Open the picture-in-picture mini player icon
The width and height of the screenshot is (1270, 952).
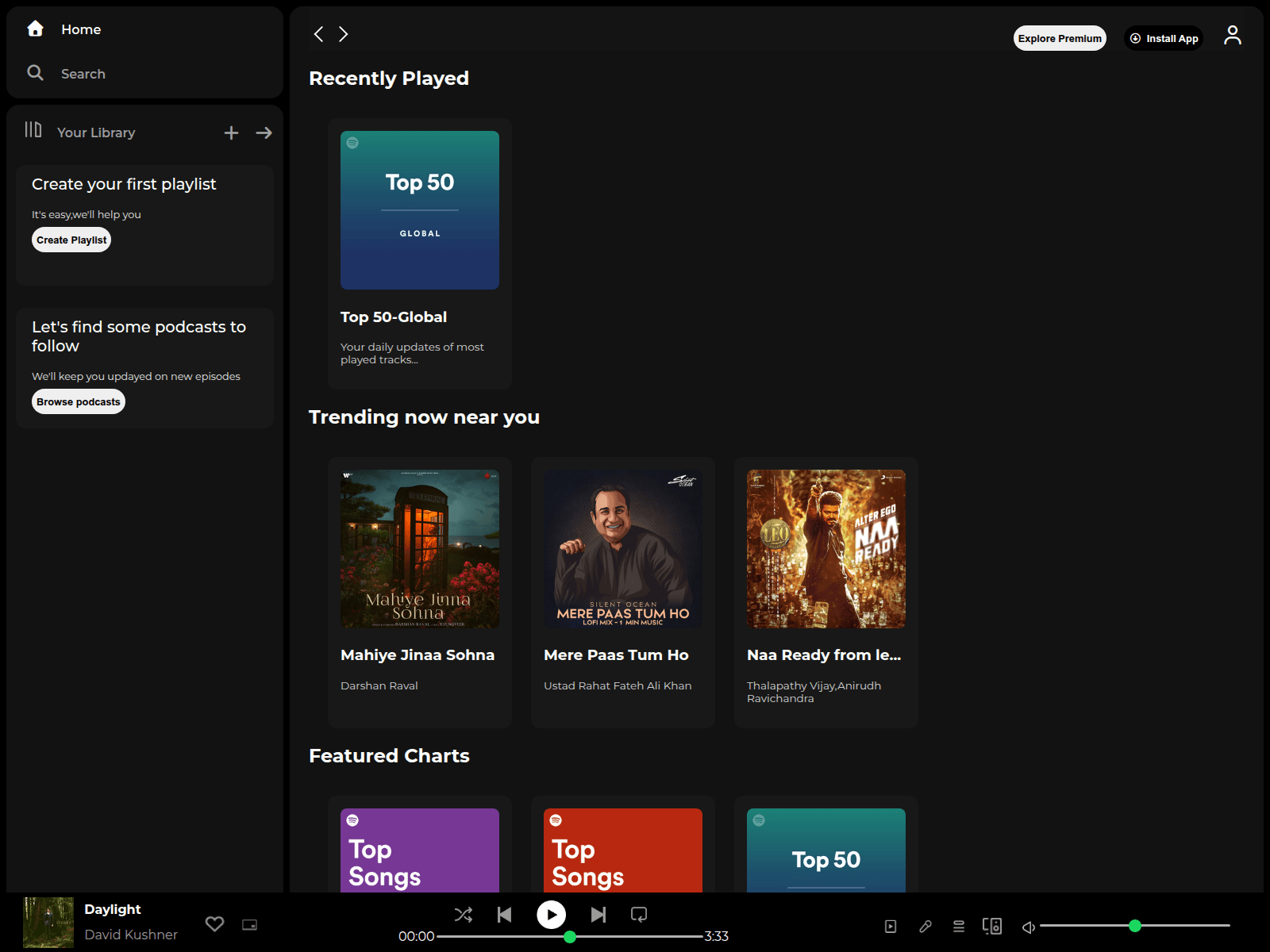coord(250,925)
